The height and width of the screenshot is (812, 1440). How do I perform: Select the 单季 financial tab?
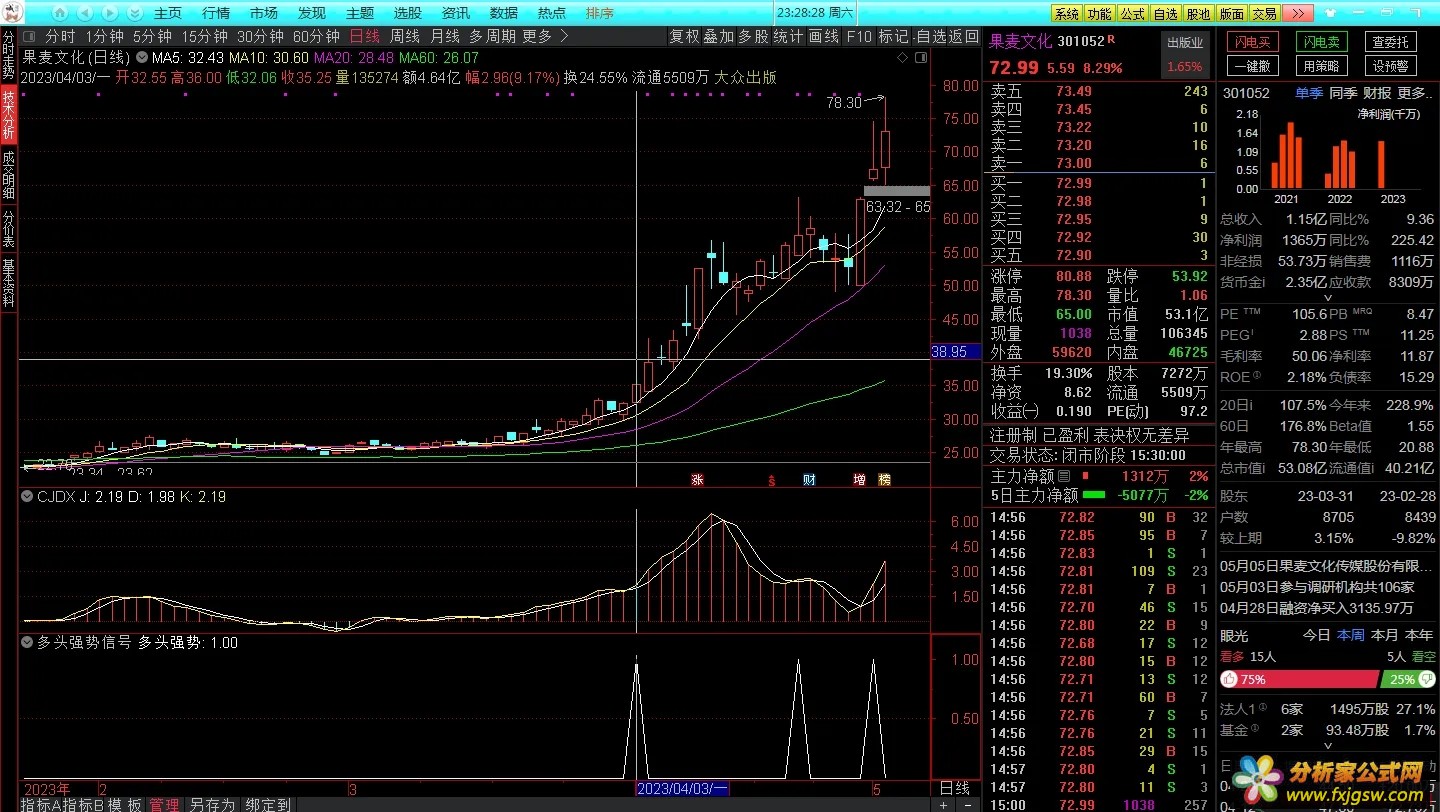tap(1308, 93)
